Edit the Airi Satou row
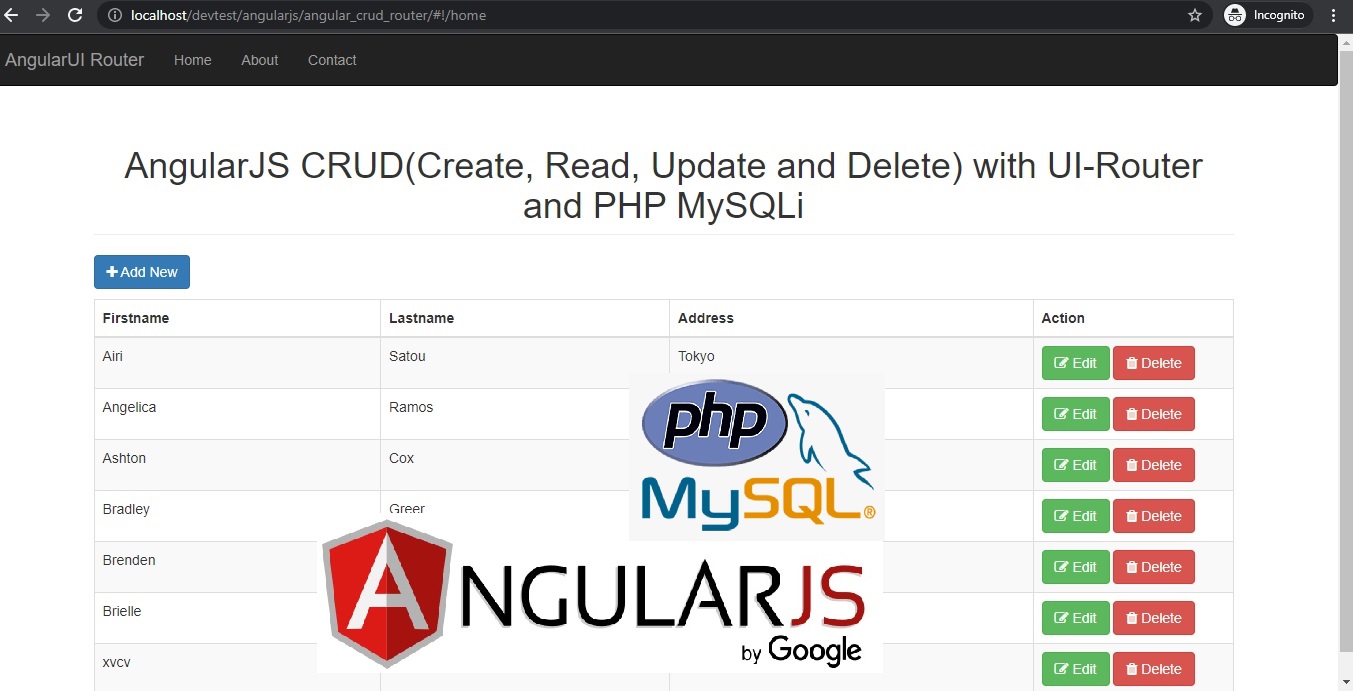This screenshot has height=691, width=1353. (1076, 363)
